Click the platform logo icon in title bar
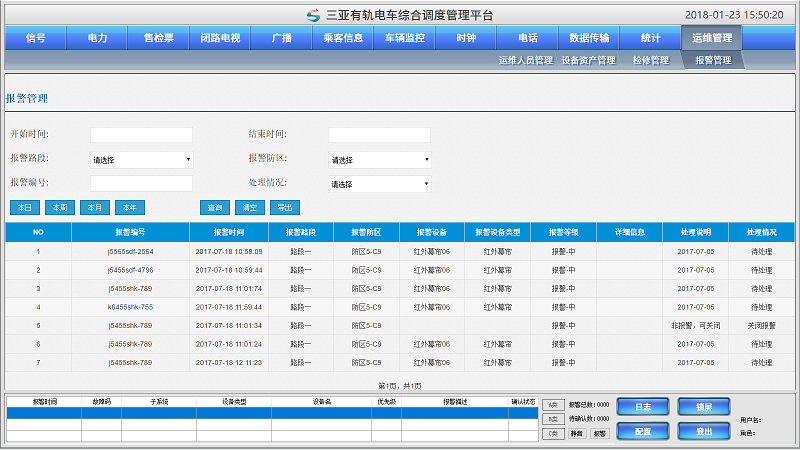This screenshot has height=450, width=800. 313,15
